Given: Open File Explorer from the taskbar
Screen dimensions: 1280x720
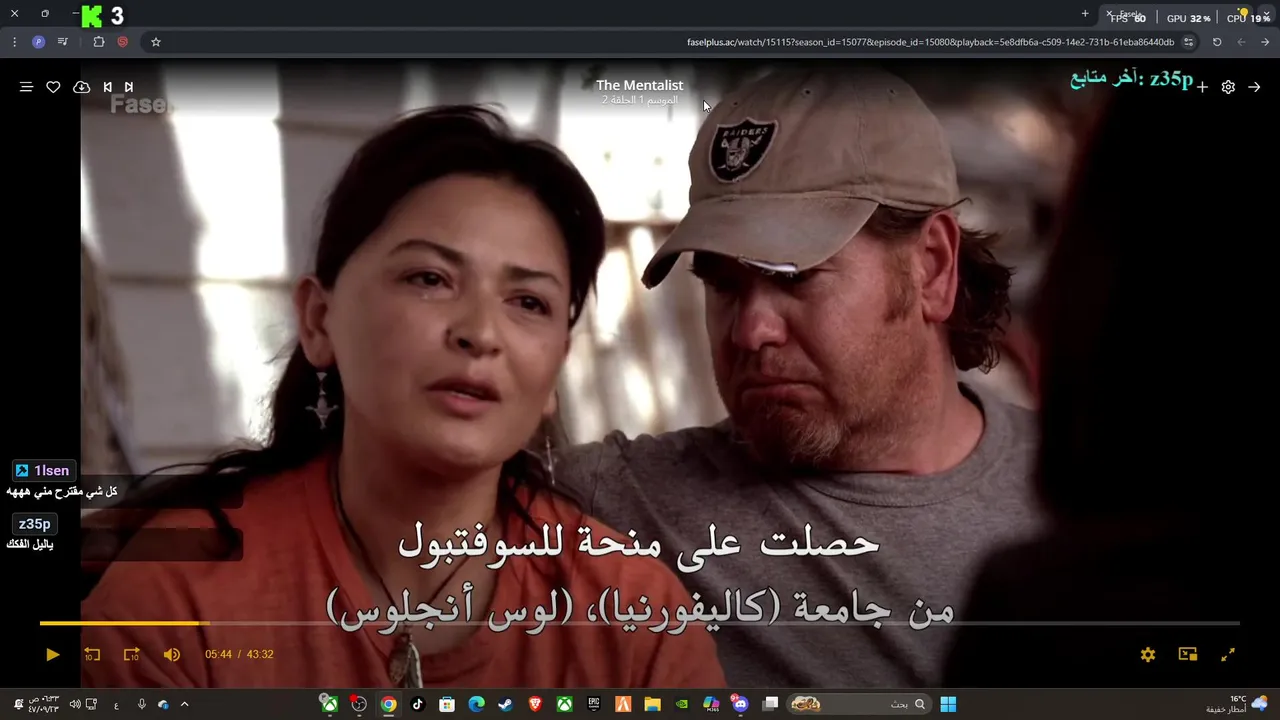Looking at the screenshot, I should 652,704.
